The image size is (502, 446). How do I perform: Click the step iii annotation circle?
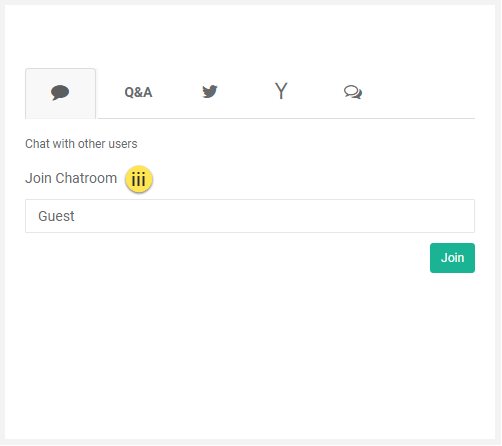pos(139,179)
